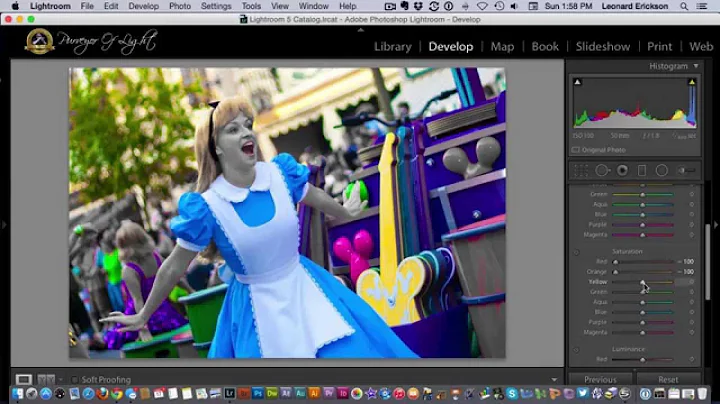Switch to Before/After view button

coord(46,380)
